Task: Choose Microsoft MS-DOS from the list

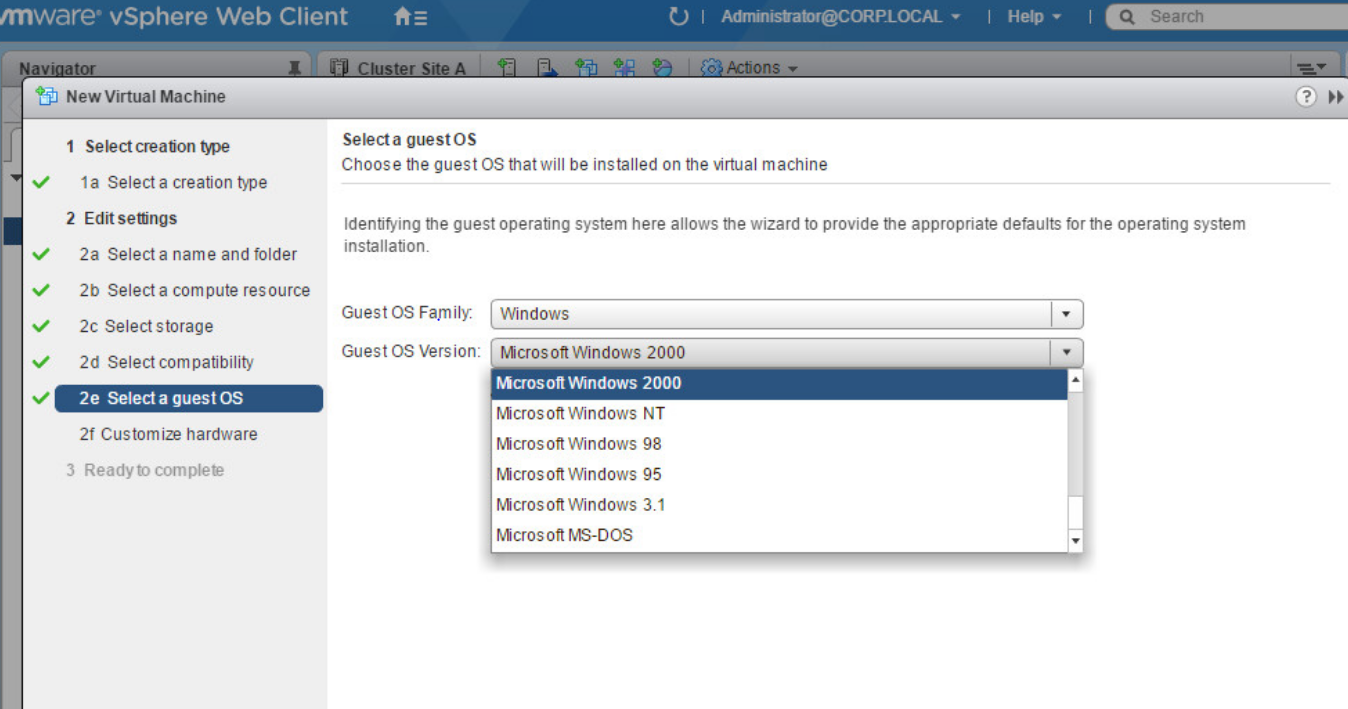Action: [x=780, y=535]
